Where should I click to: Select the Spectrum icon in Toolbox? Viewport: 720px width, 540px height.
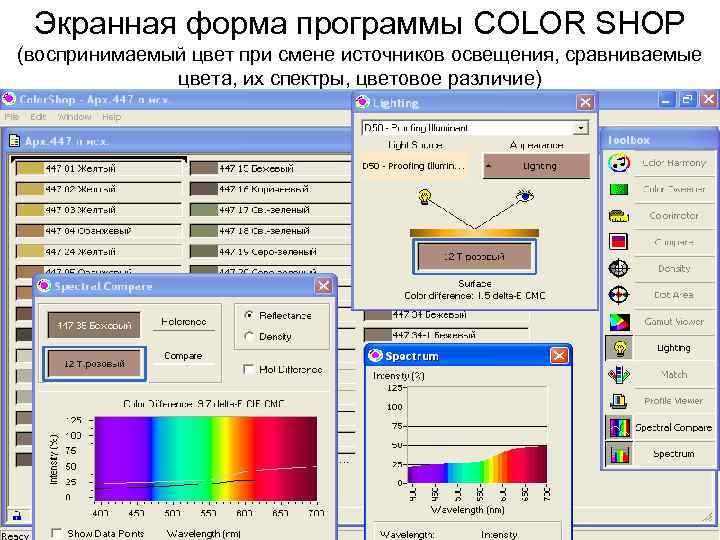click(x=619, y=454)
